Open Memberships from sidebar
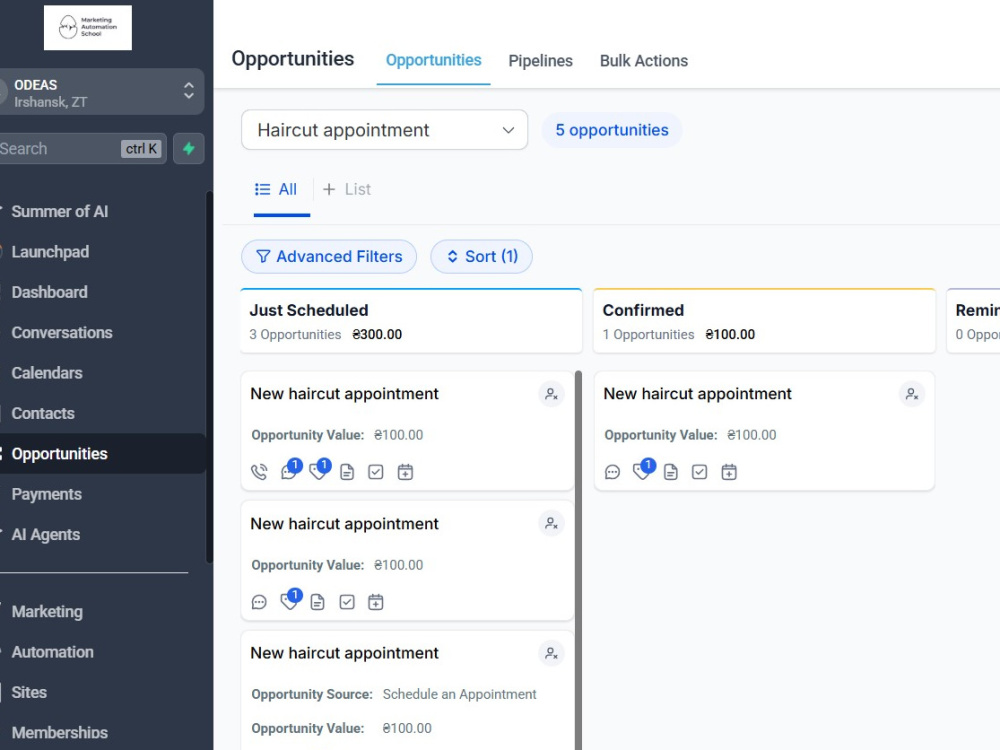 coord(59,733)
